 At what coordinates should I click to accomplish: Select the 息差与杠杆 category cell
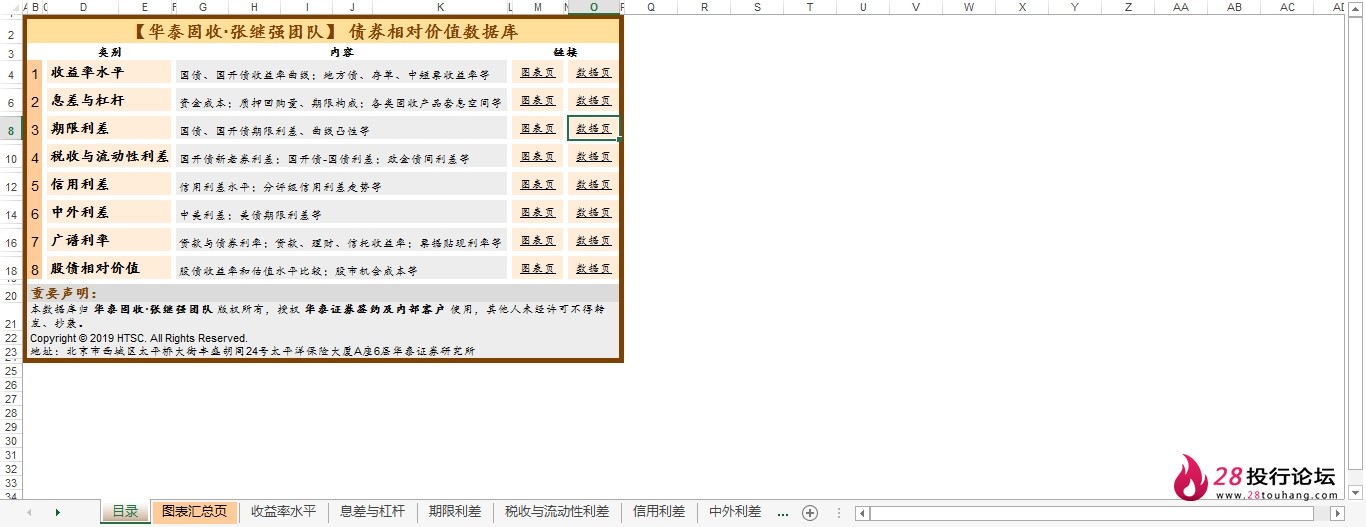coord(109,100)
